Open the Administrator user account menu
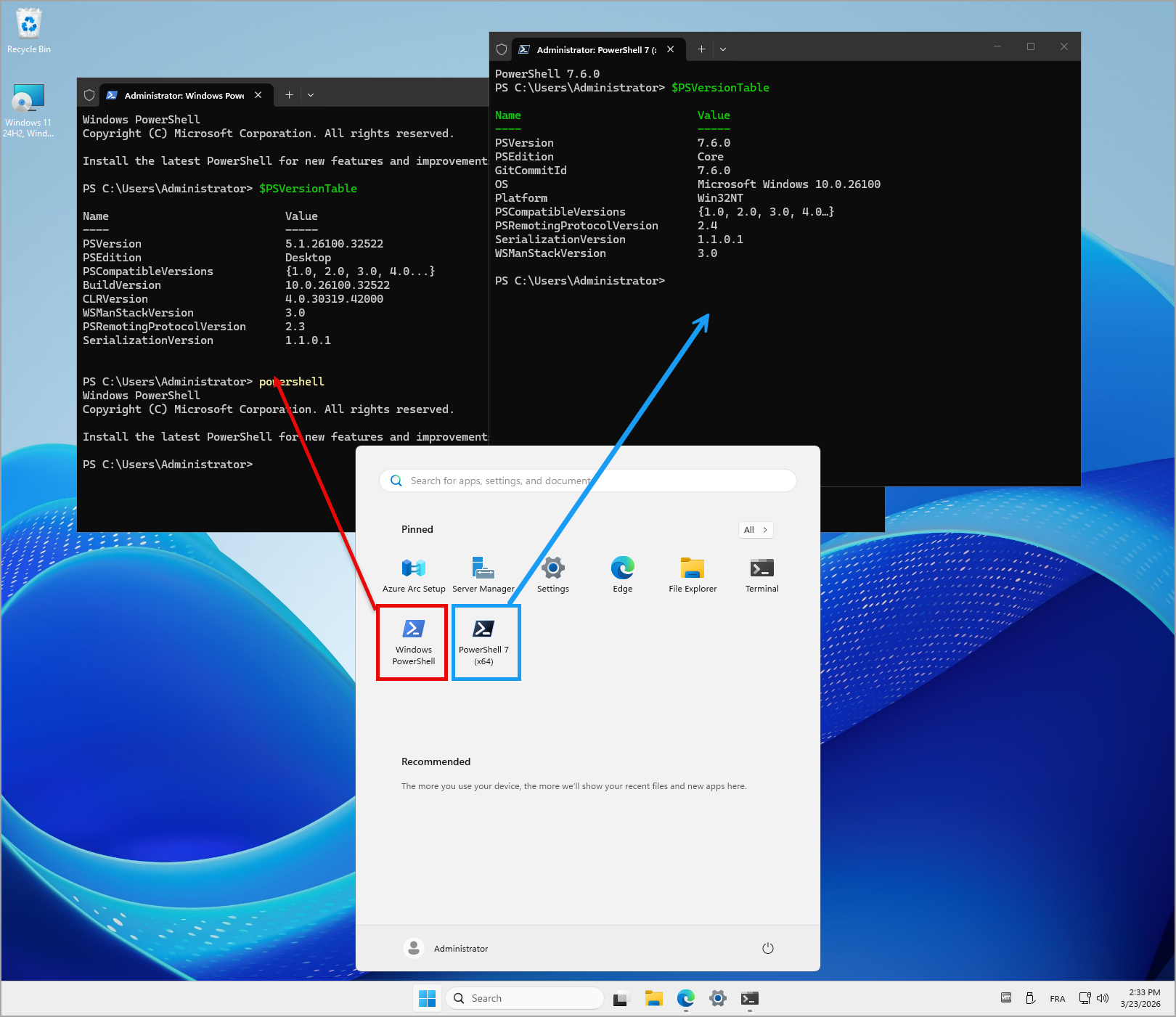The width and height of the screenshot is (1176, 1017). (446, 948)
